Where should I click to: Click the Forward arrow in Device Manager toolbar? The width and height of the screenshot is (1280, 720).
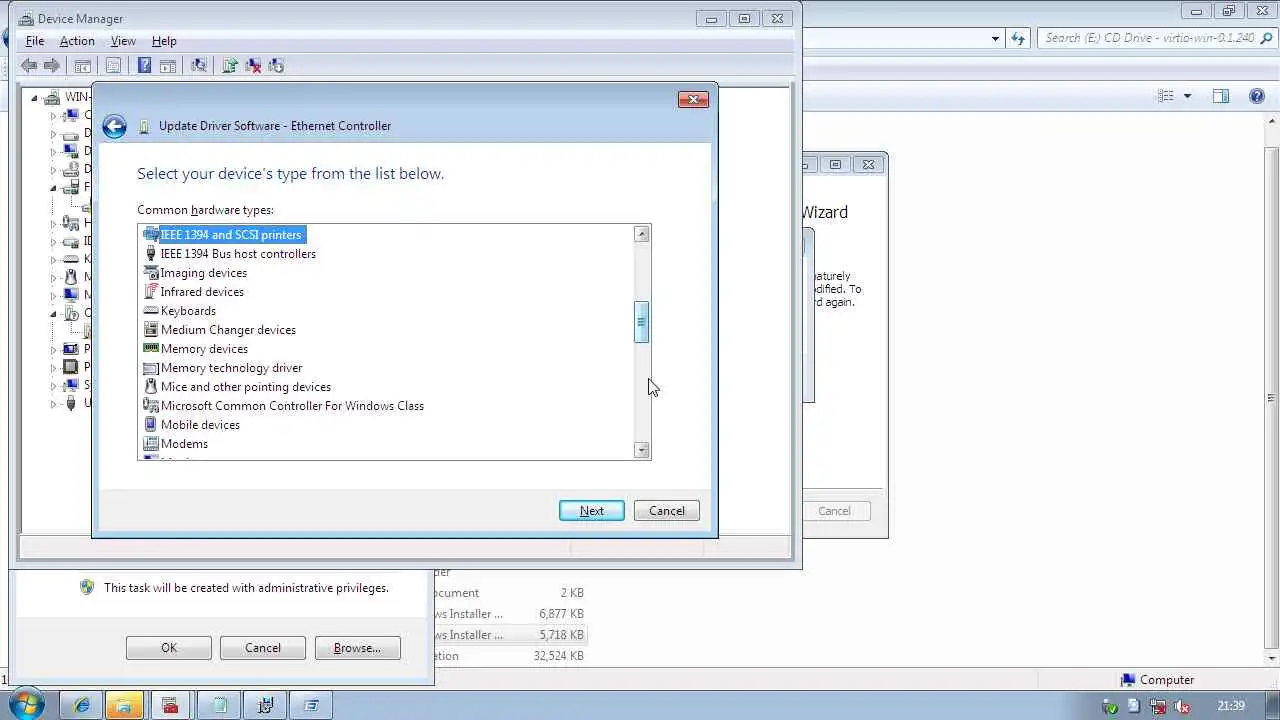click(x=52, y=66)
